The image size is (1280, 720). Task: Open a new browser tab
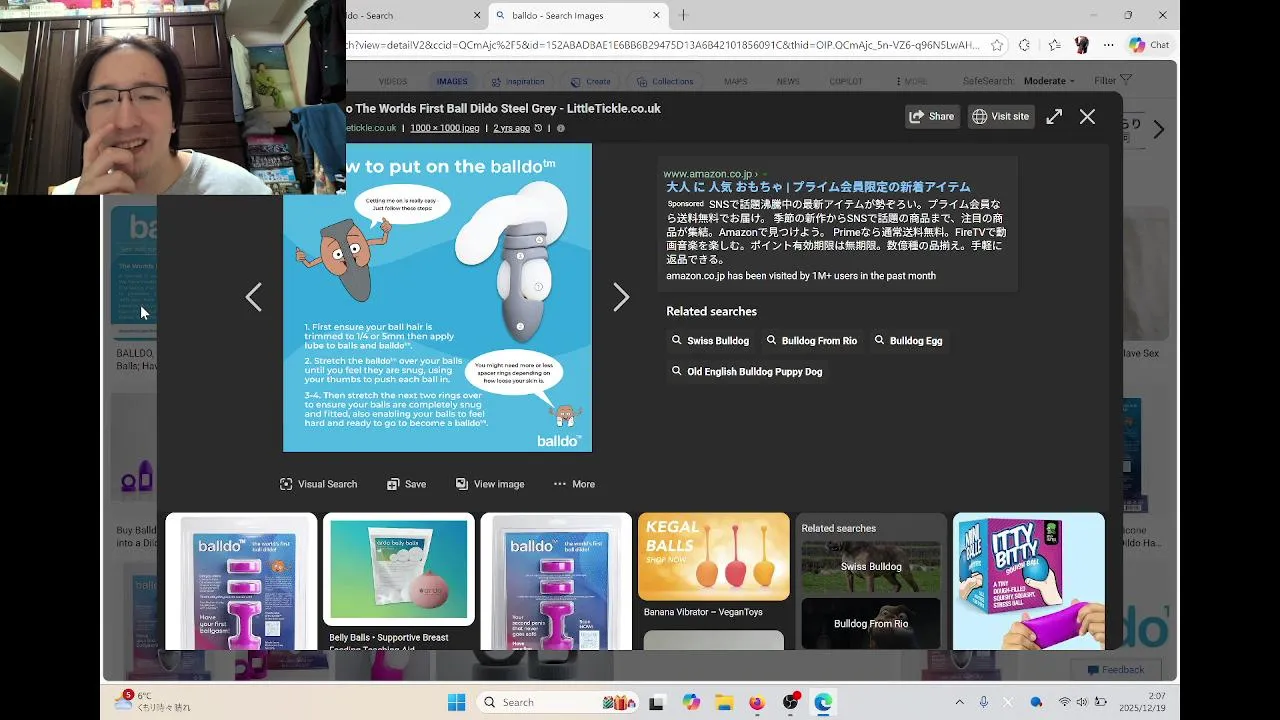pos(684,15)
